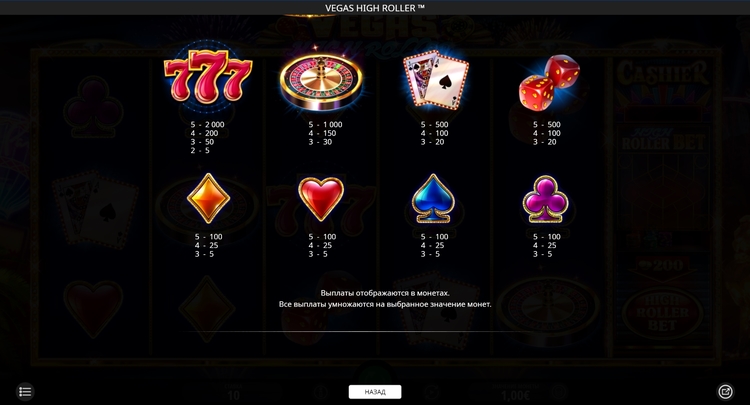Click the roulette wheel symbol
The image size is (750, 405).
pos(321,81)
